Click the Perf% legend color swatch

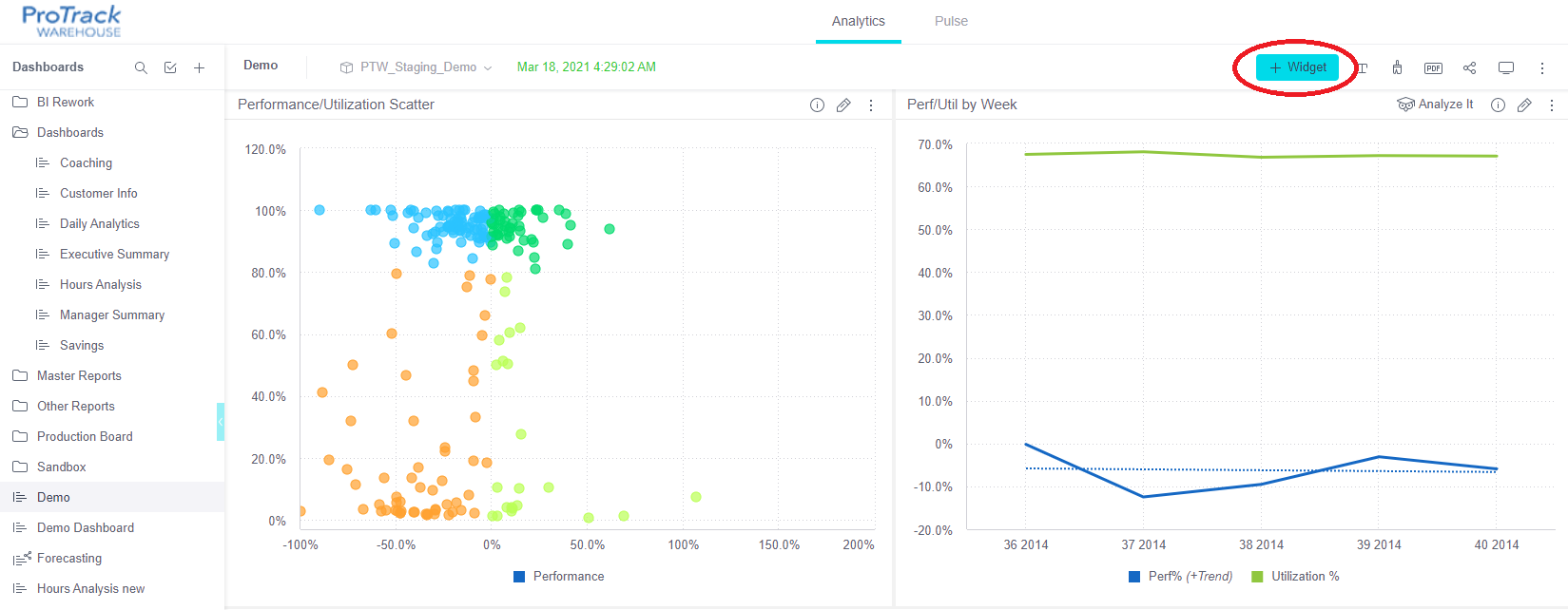tap(1134, 577)
